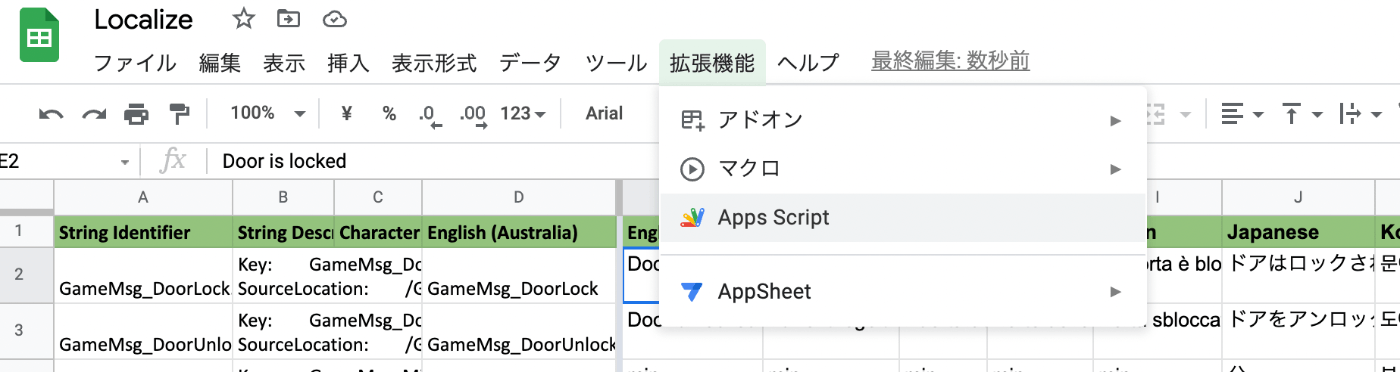Select cell A3 GameMsg_DoorUnlo
This screenshot has height=372, width=1400.
(143, 331)
